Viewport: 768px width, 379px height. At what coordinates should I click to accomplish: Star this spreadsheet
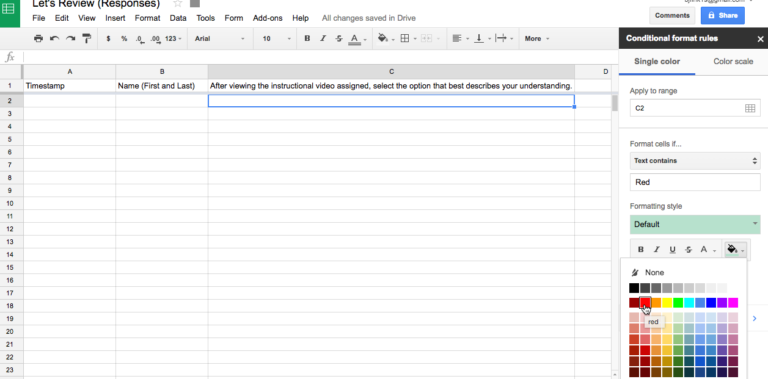pos(178,3)
